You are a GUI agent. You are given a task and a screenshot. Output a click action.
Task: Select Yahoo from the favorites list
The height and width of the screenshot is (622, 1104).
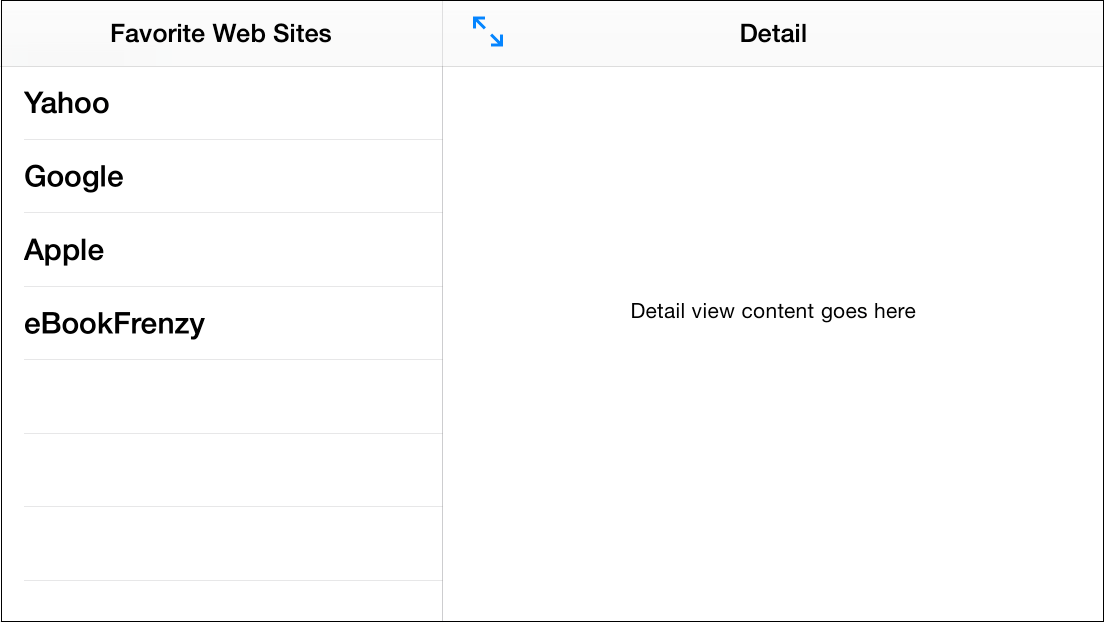67,103
